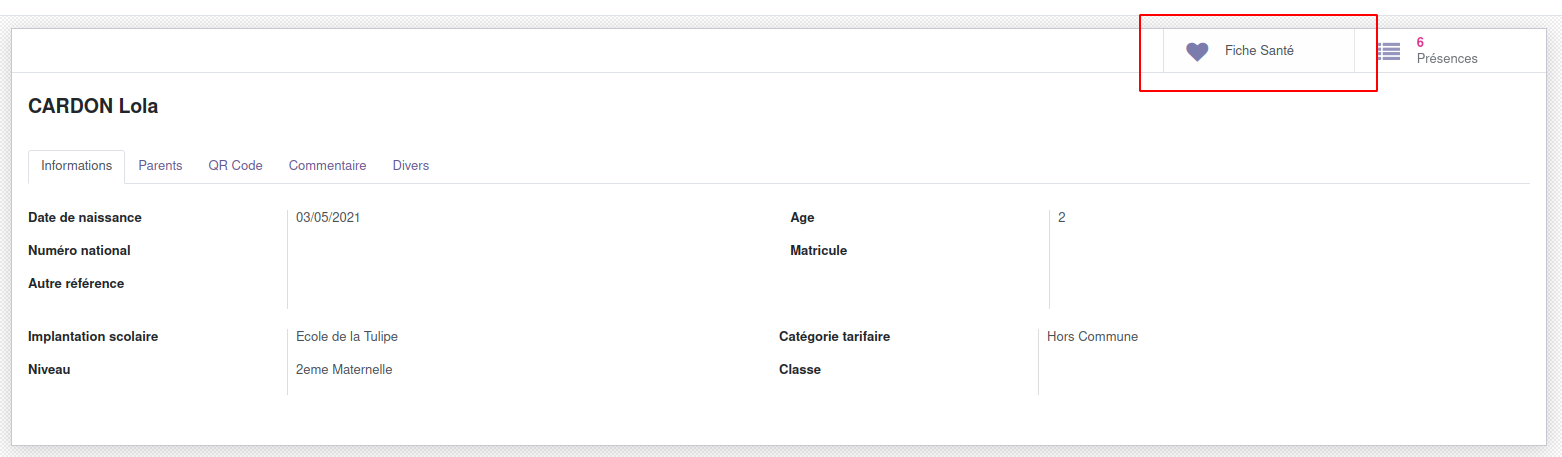Click the Ecole de la Tulipe value
Screen dimensions: 1562x457
pyautogui.click(x=347, y=337)
